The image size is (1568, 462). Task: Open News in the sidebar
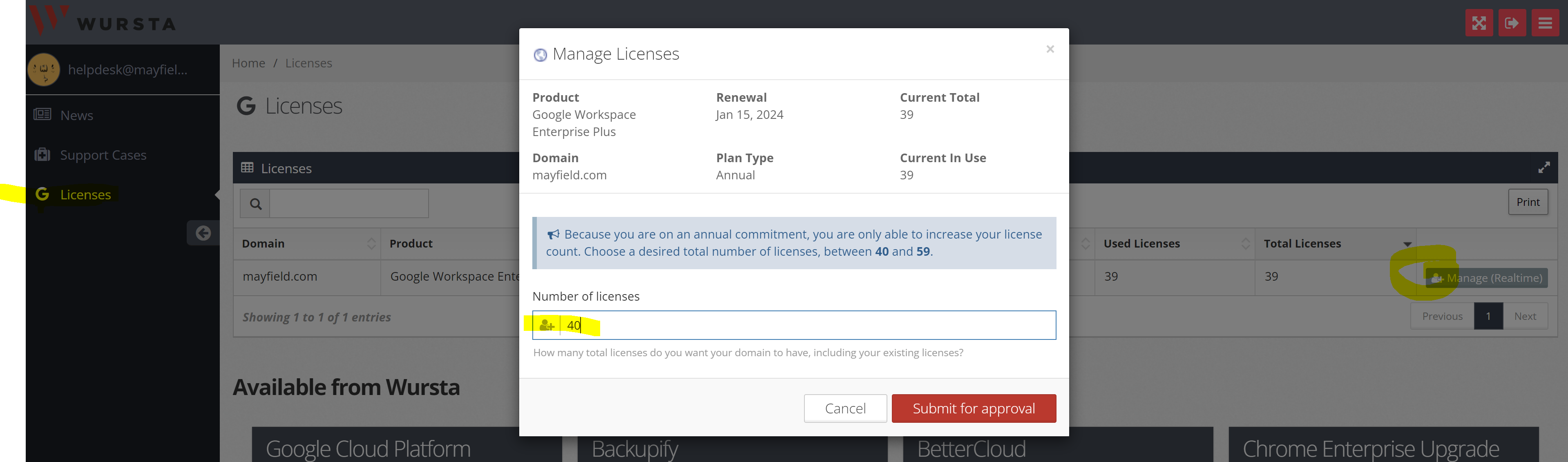pyautogui.click(x=76, y=115)
